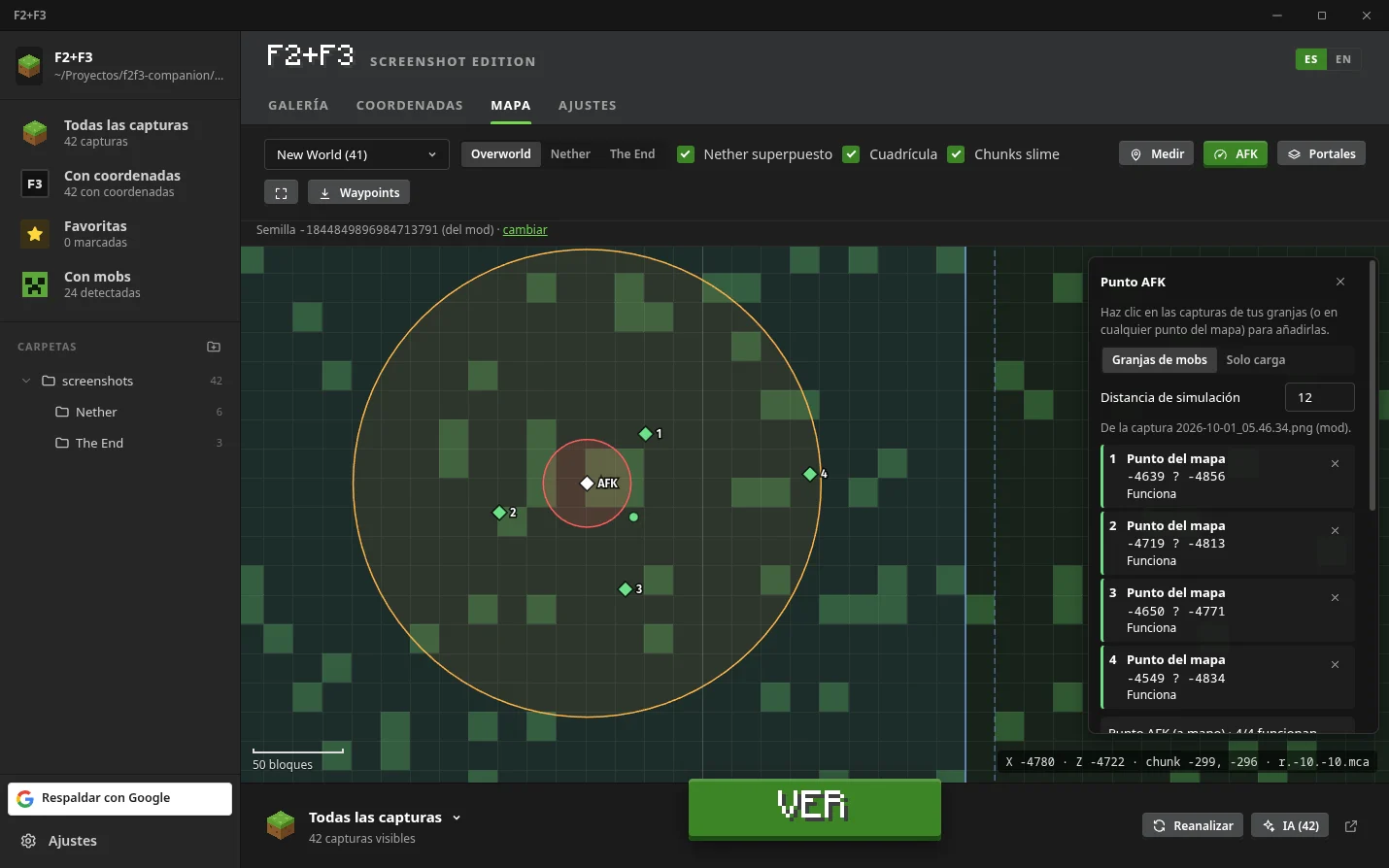Screen dimensions: 1389x868
Task: Open the Todas las capturas bottom dropdown
Action: click(x=385, y=818)
